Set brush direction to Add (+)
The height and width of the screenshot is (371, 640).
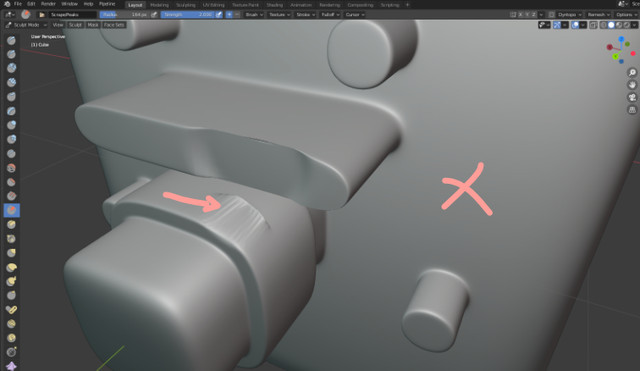(x=229, y=15)
